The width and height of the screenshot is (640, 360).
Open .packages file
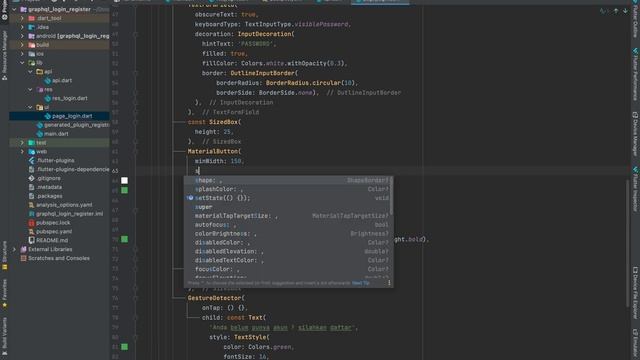(x=45, y=196)
